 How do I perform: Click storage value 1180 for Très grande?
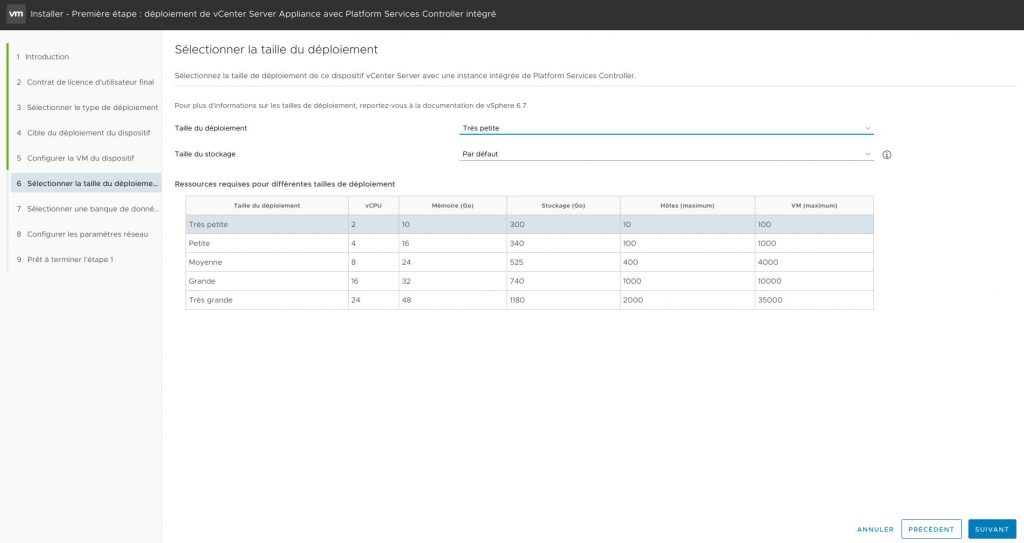click(x=517, y=300)
